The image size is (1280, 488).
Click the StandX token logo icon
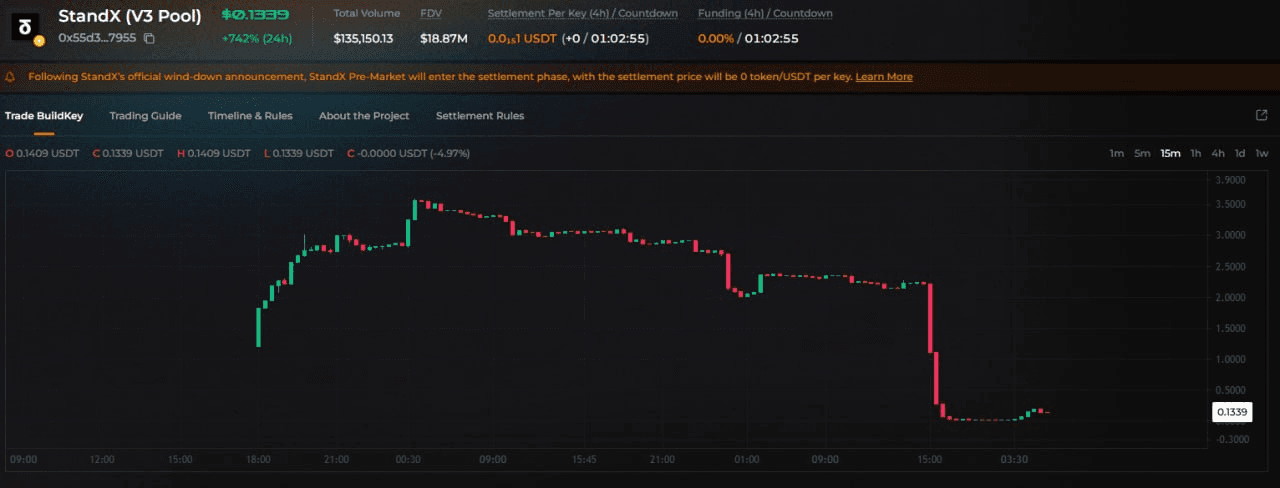[27, 25]
